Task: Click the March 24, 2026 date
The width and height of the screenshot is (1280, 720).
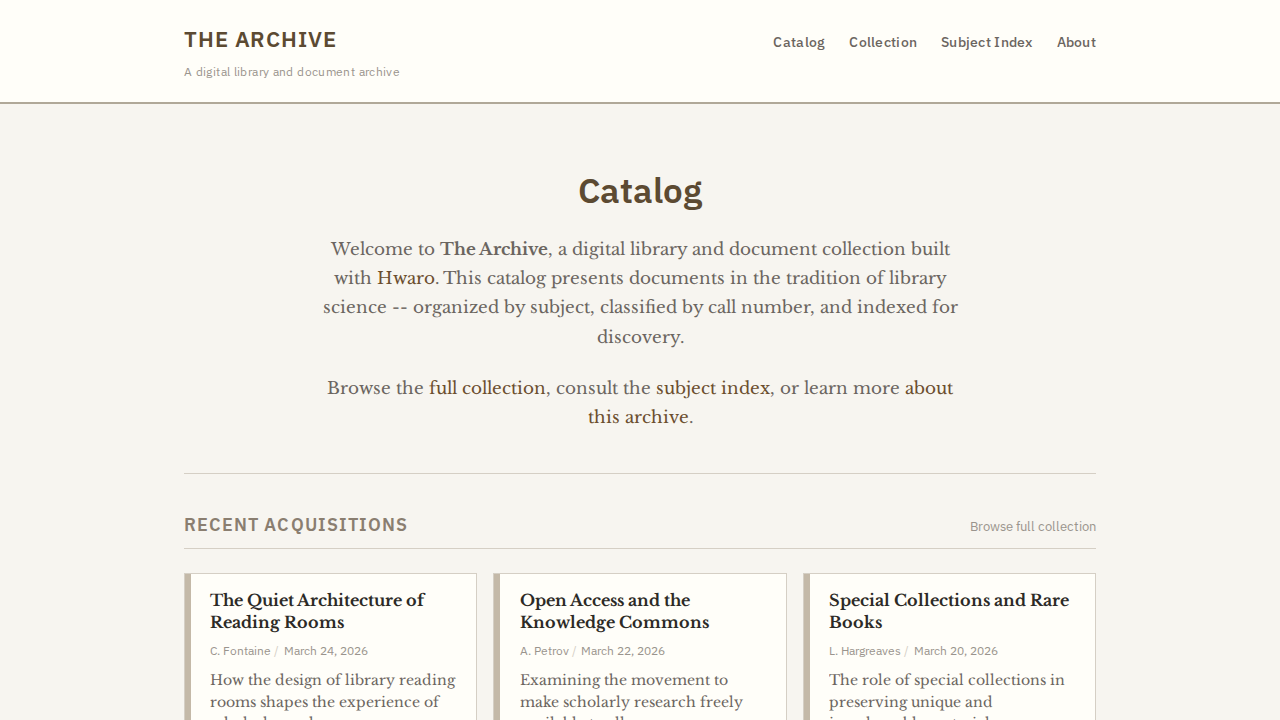Action: coord(326,651)
